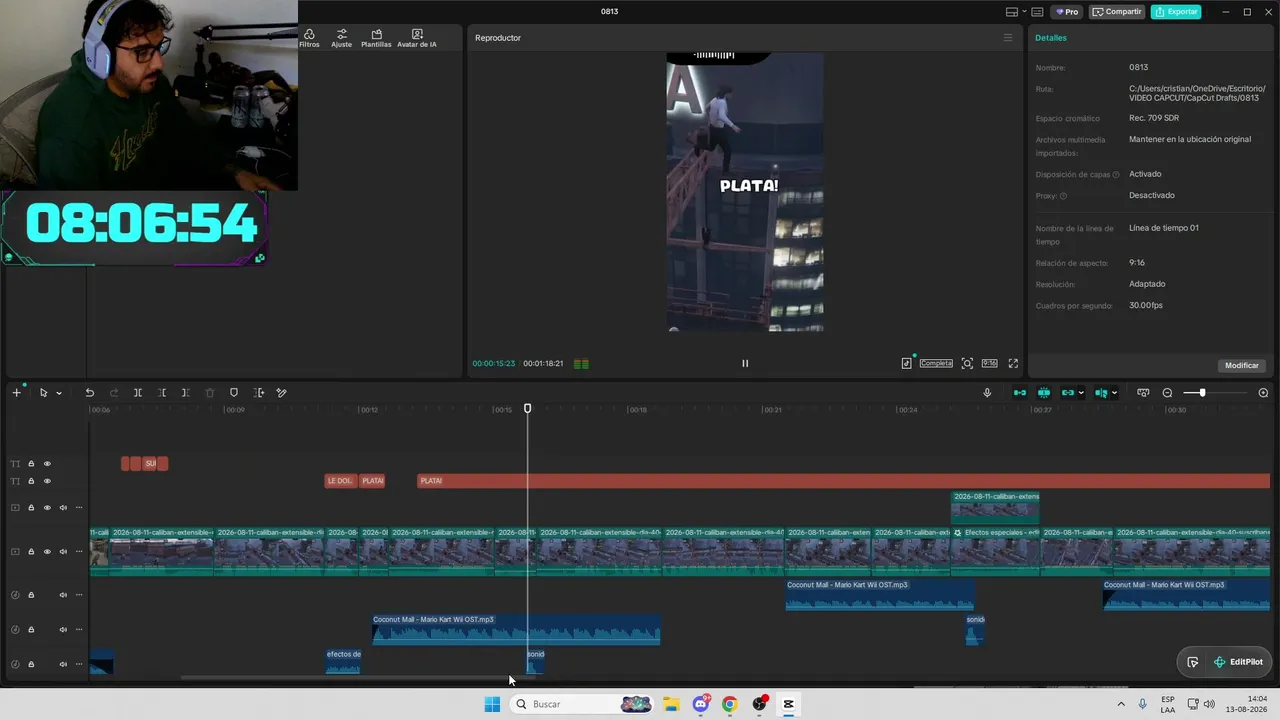Open the Ajuste panel
Image resolution: width=1280 pixels, height=720 pixels.
click(342, 38)
